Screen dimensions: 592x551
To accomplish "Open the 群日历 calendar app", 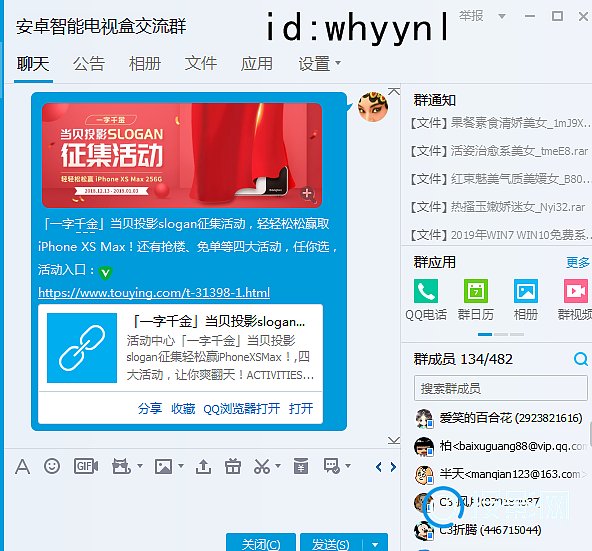I will [x=476, y=291].
